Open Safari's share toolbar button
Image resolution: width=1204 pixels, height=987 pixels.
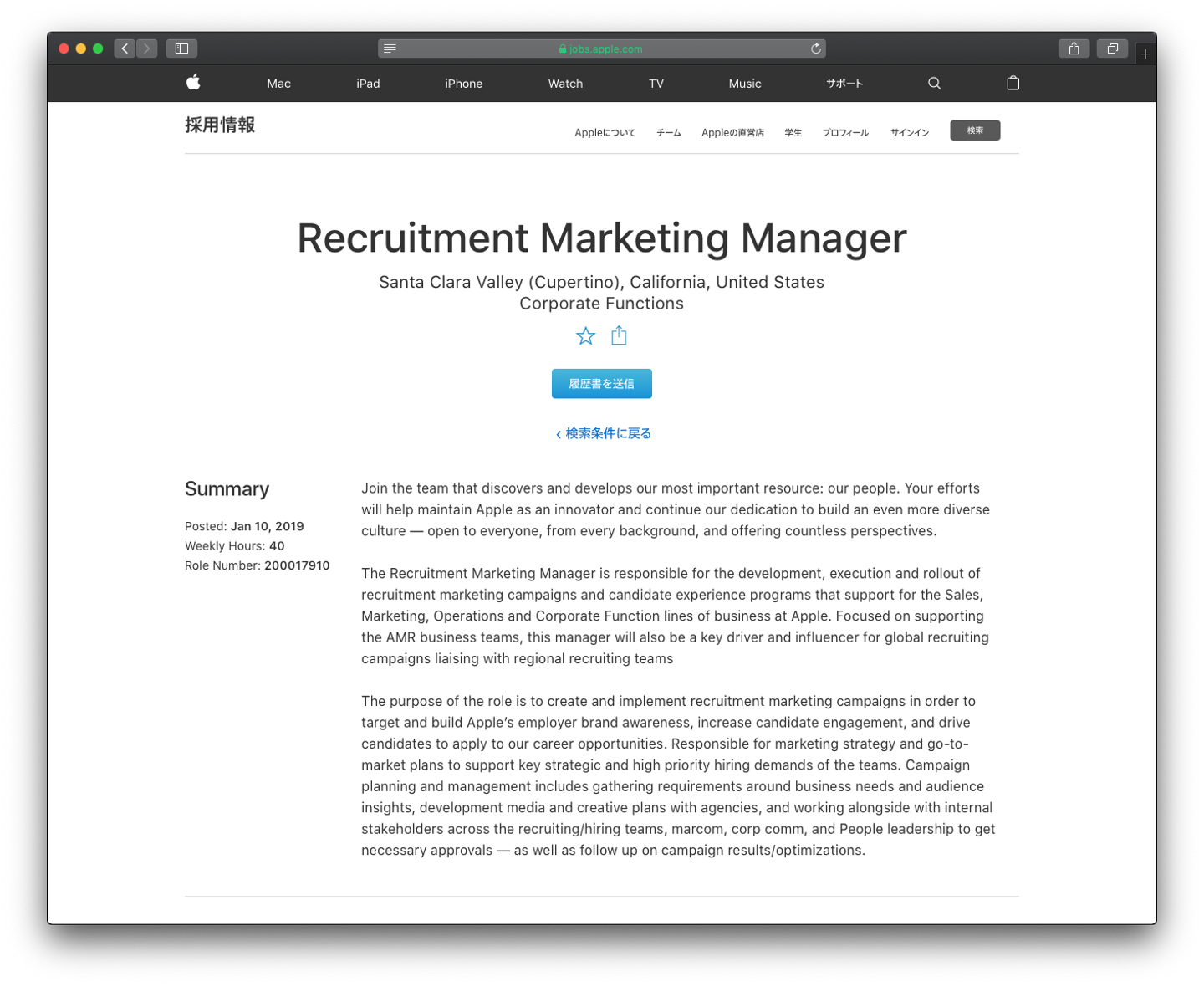pyautogui.click(x=1074, y=49)
